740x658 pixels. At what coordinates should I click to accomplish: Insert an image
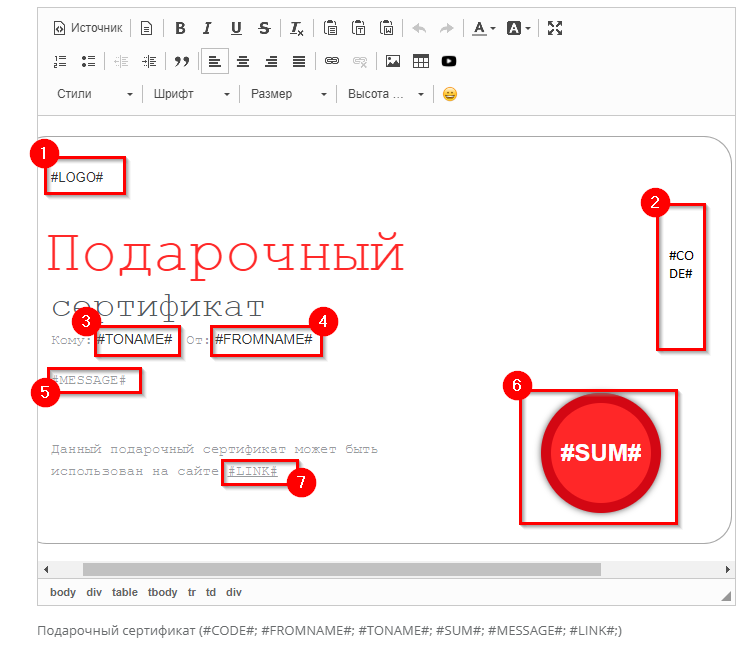coord(393,61)
